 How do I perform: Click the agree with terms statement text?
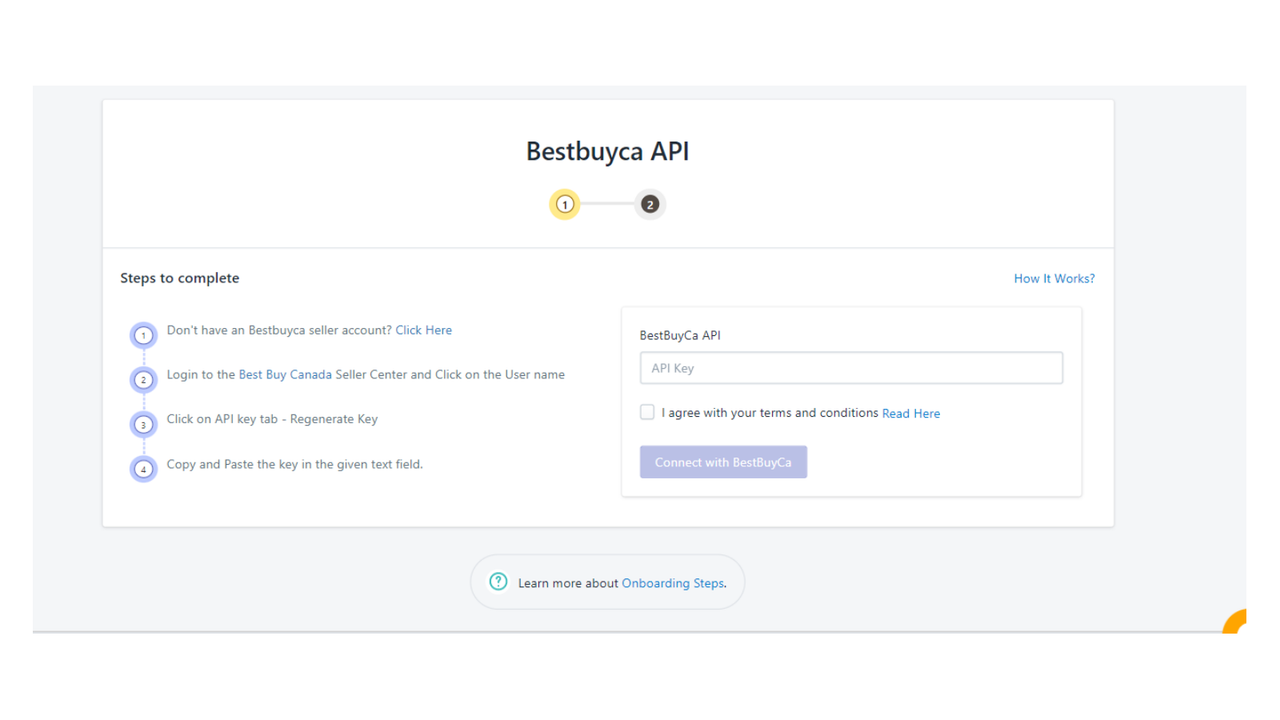pyautogui.click(x=766, y=412)
